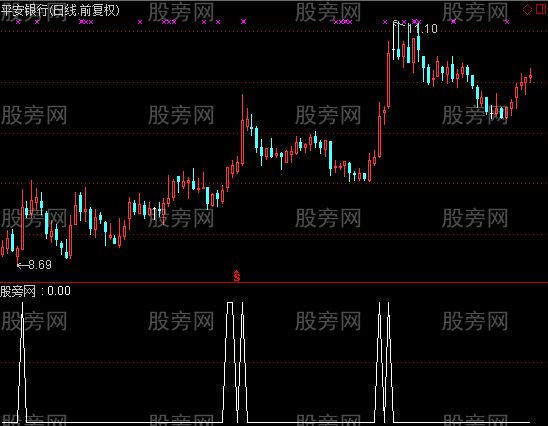Select the 平安银行(日线.前复权) chart title
This screenshot has width=548, height=426.
(60, 10)
